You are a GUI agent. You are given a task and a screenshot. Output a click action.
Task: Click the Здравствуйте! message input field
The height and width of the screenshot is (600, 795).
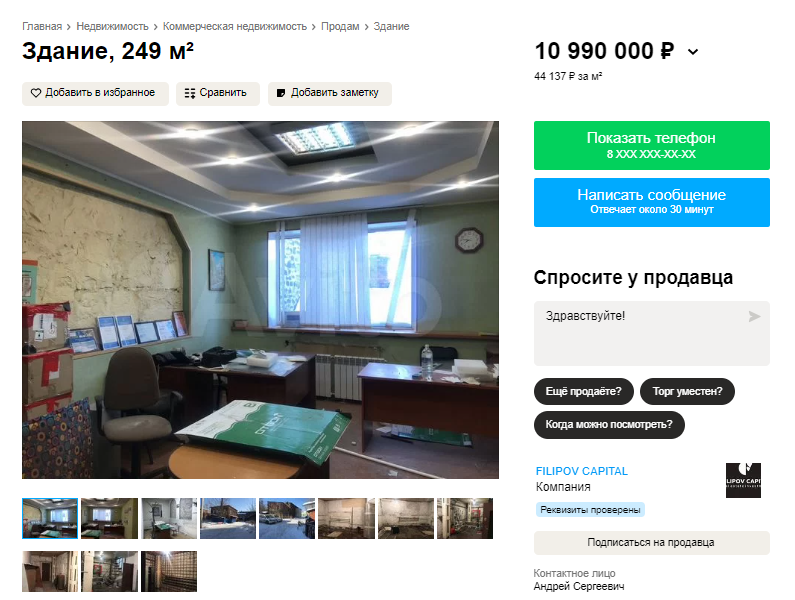pyautogui.click(x=652, y=333)
